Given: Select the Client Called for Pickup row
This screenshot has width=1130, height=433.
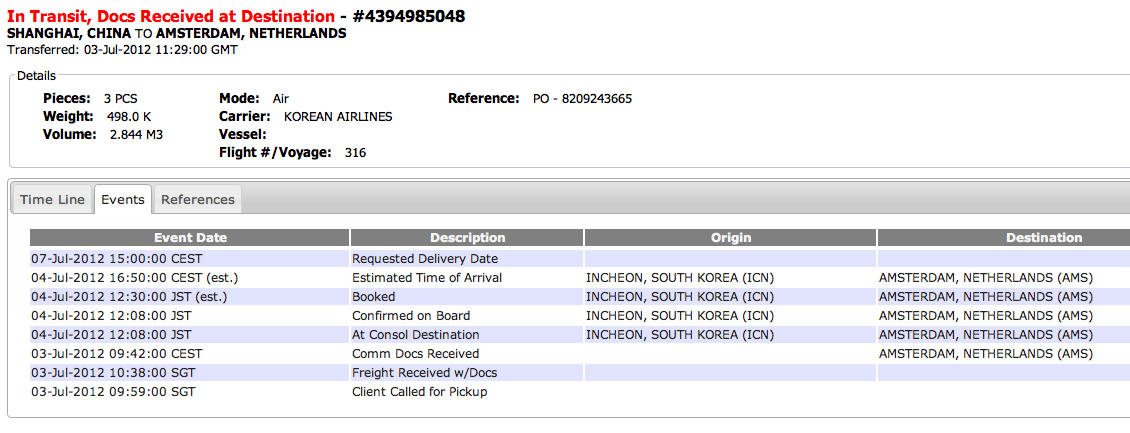Looking at the screenshot, I should (580, 392).
